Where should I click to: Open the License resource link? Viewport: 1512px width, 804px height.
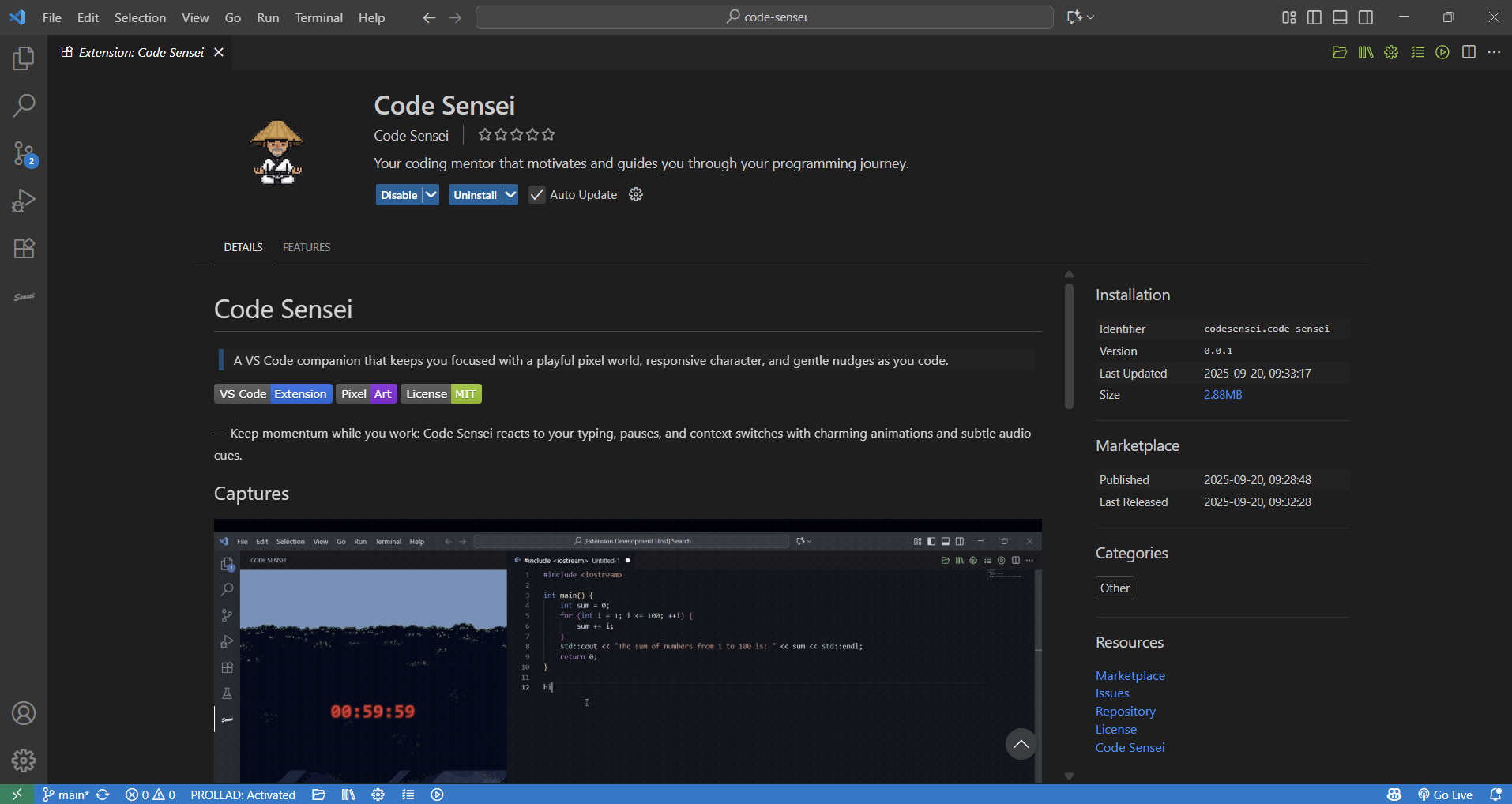click(1116, 729)
